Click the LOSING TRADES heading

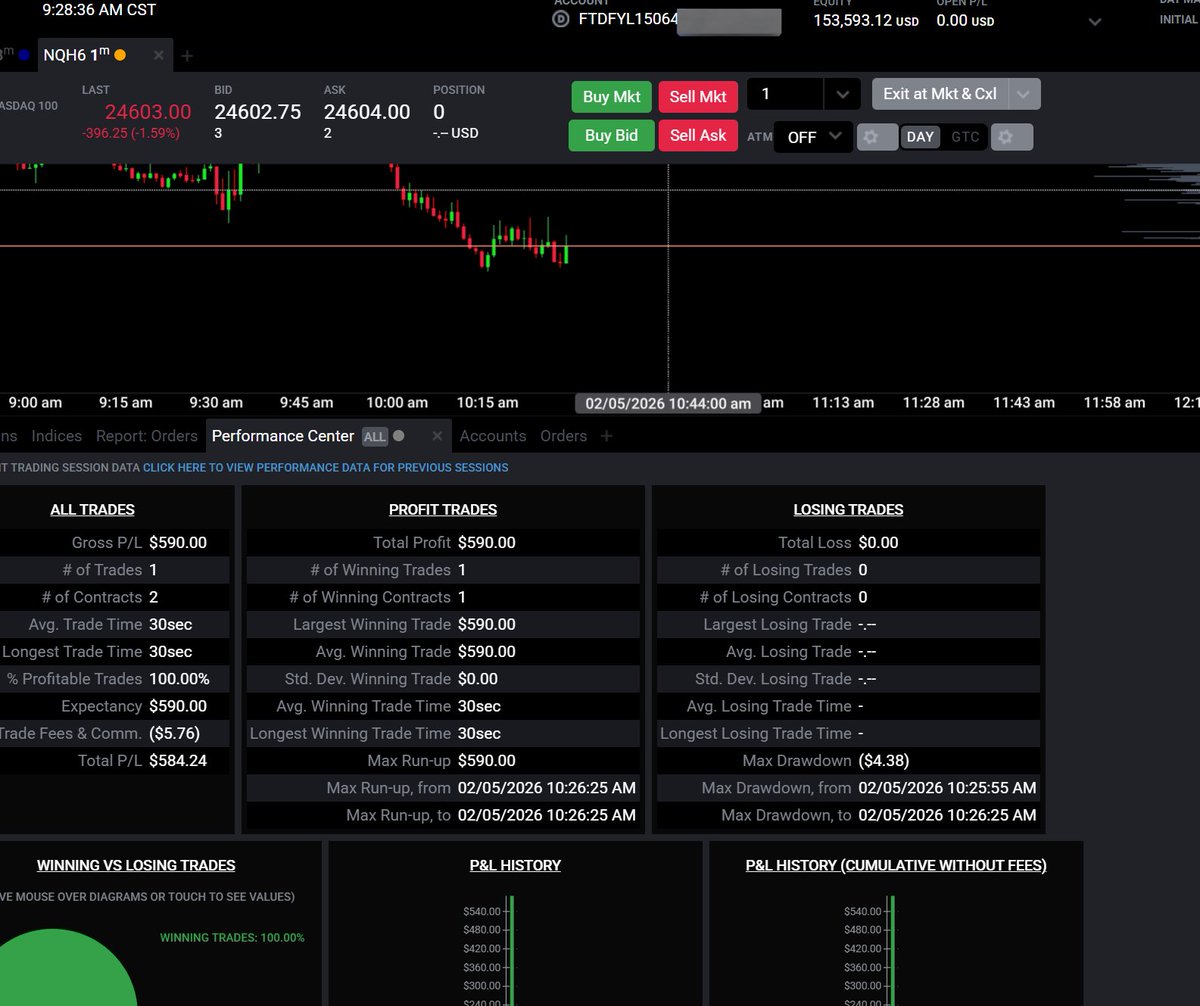[848, 510]
